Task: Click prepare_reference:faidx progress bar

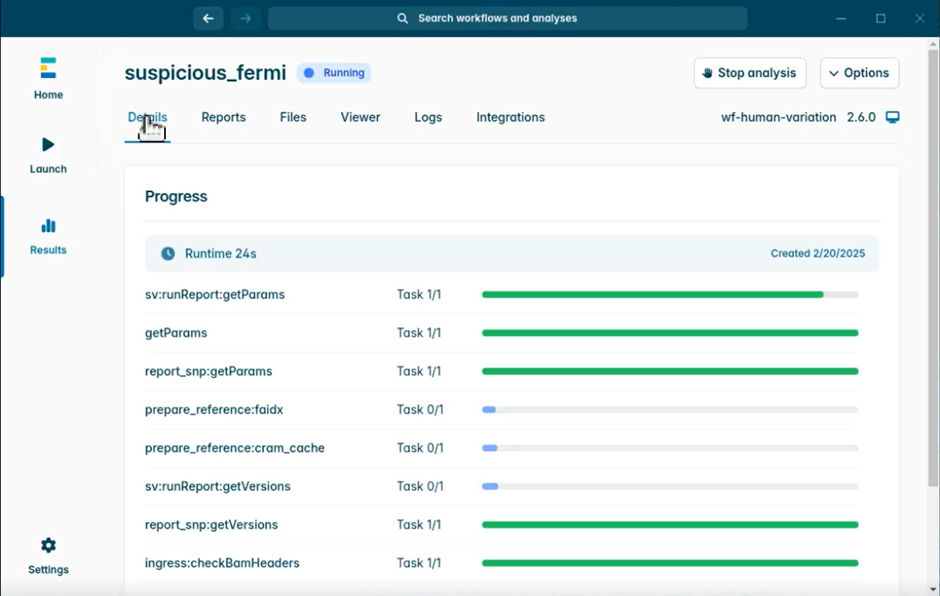Action: 670,410
